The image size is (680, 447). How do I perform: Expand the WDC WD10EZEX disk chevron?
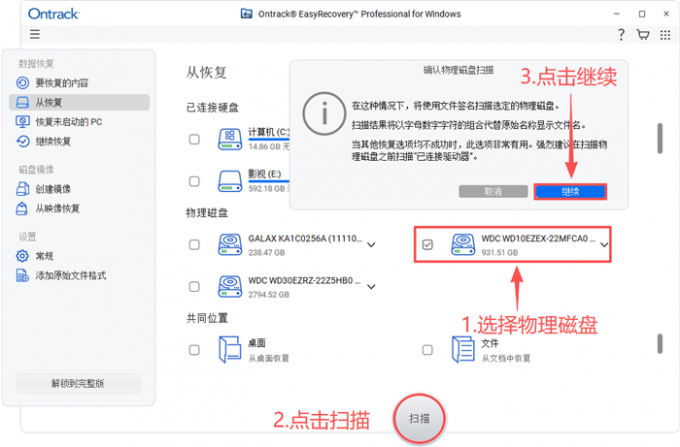pos(604,245)
